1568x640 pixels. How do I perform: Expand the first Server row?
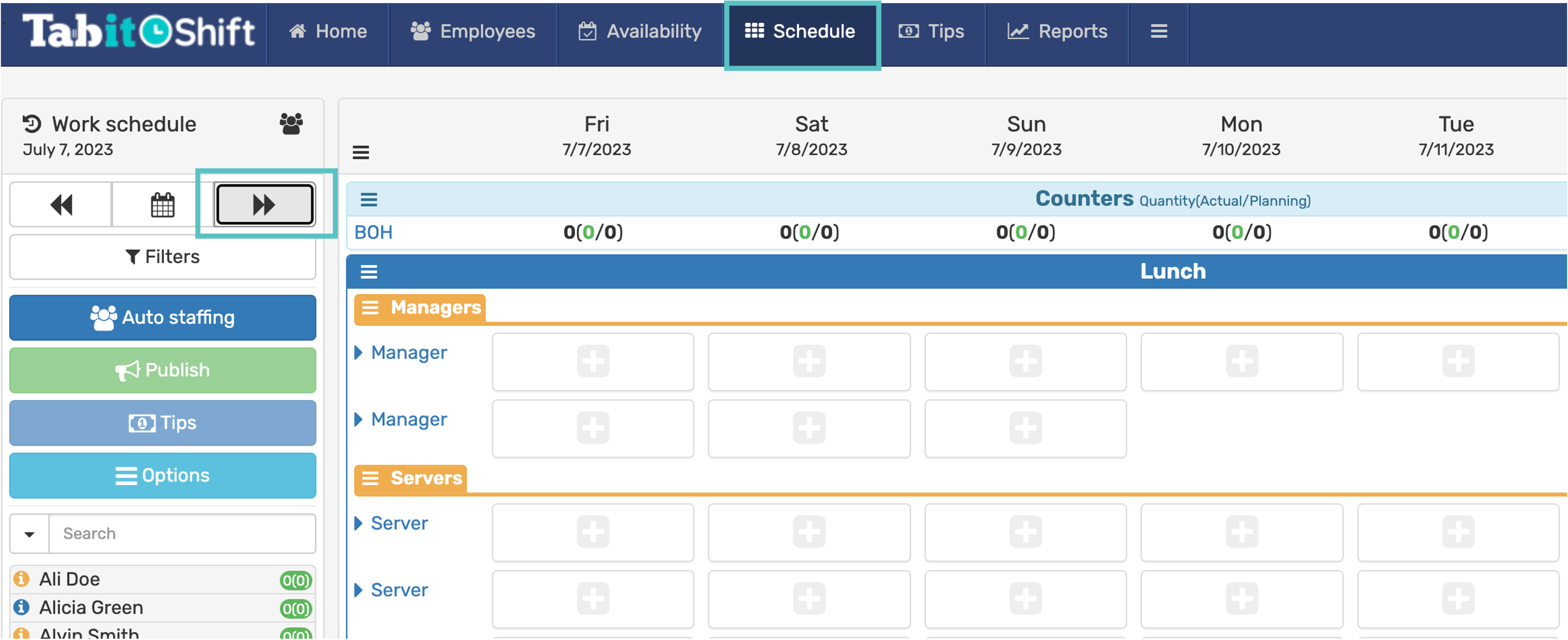359,523
